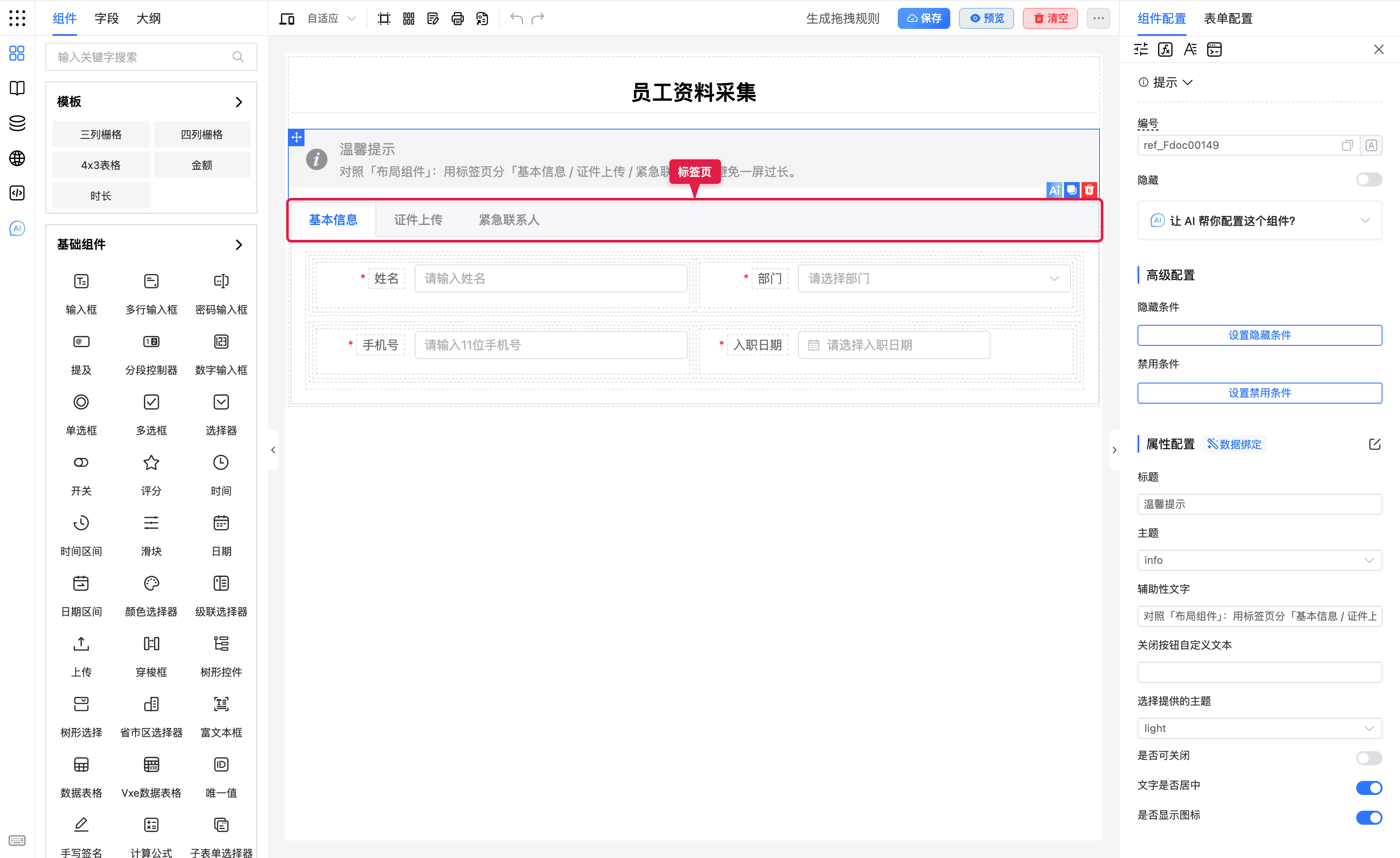Click the frame bounds toolbar icon
1400x858 pixels.
click(384, 18)
